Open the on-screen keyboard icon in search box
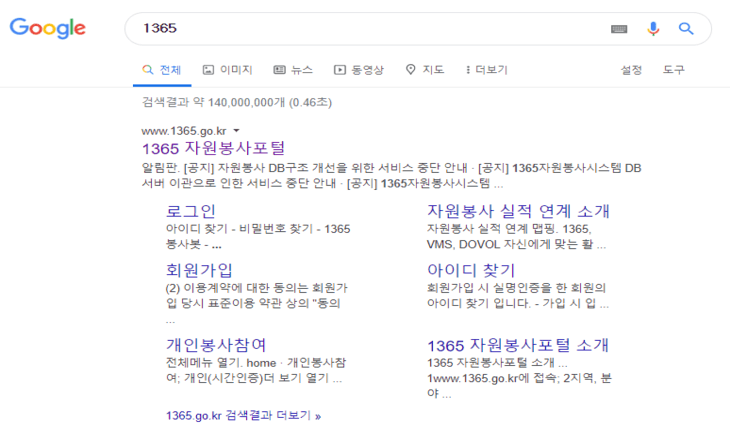Viewport: 730px width, 430px height. tap(619, 29)
